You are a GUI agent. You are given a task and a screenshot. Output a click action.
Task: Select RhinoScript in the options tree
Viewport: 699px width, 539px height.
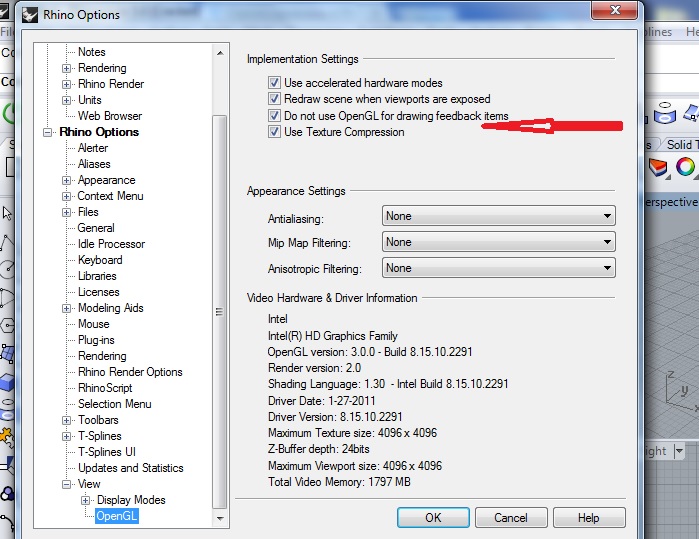point(105,388)
